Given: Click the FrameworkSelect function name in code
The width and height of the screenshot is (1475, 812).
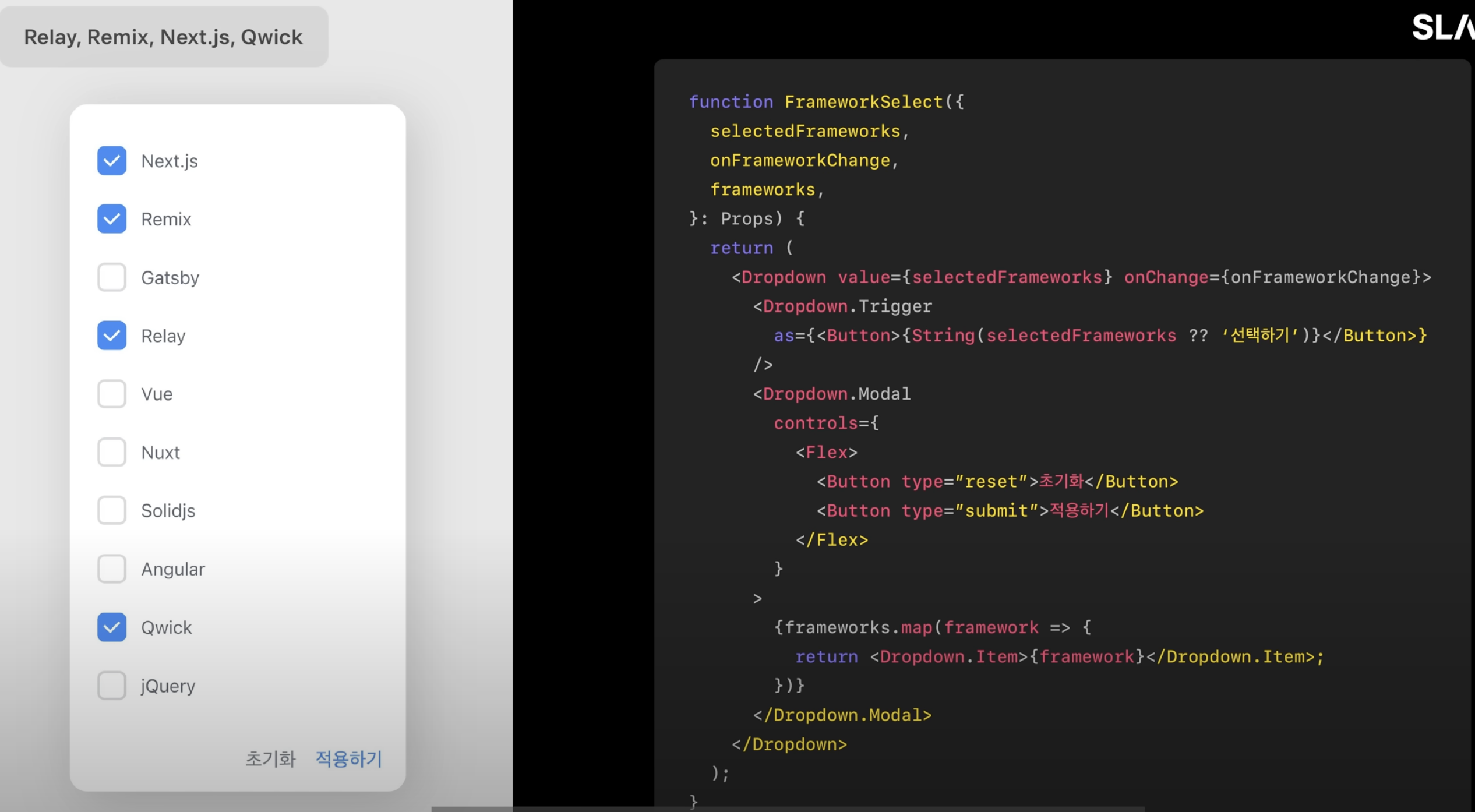Looking at the screenshot, I should point(863,102).
